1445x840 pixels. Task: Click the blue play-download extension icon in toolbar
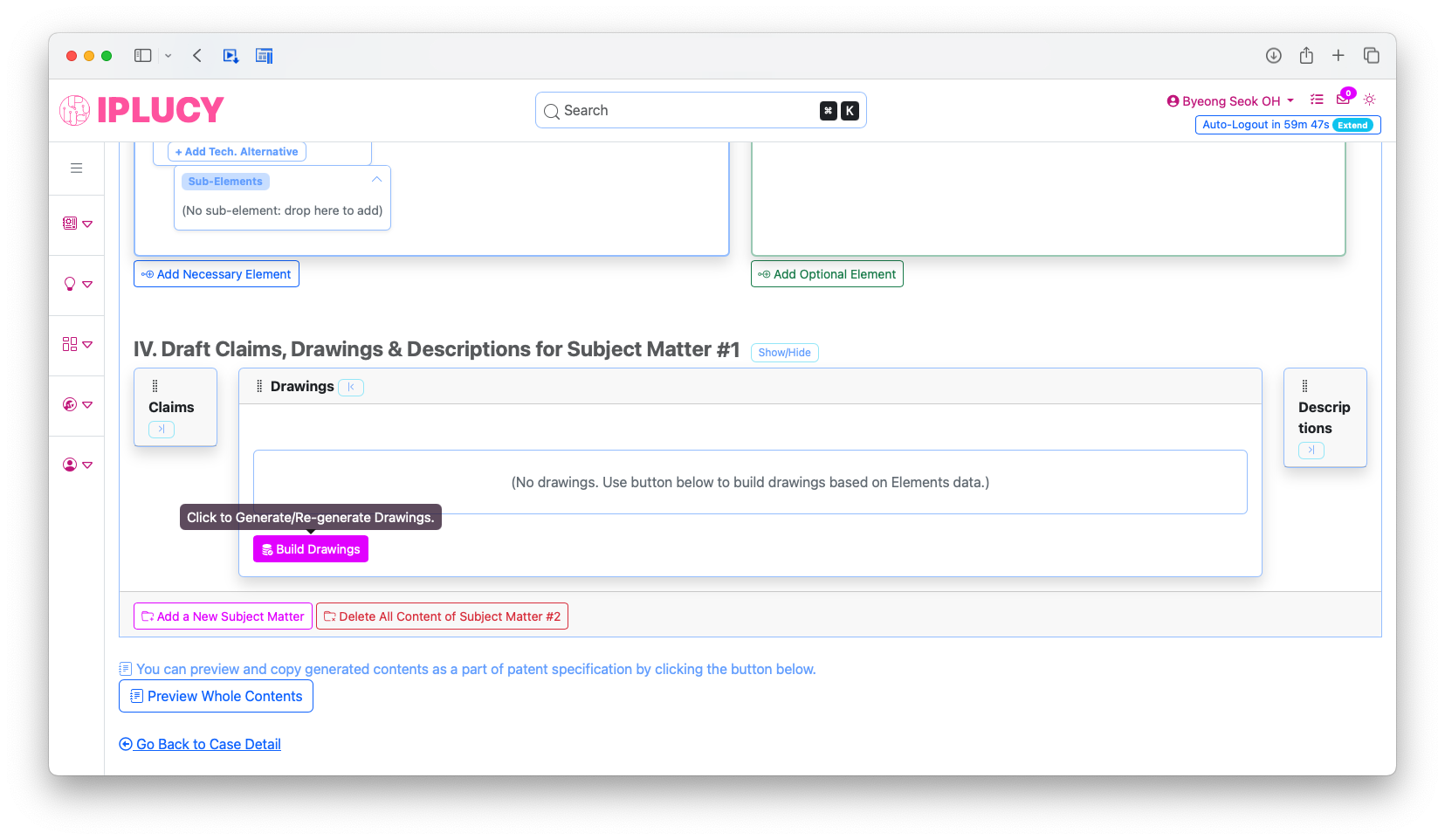click(231, 56)
